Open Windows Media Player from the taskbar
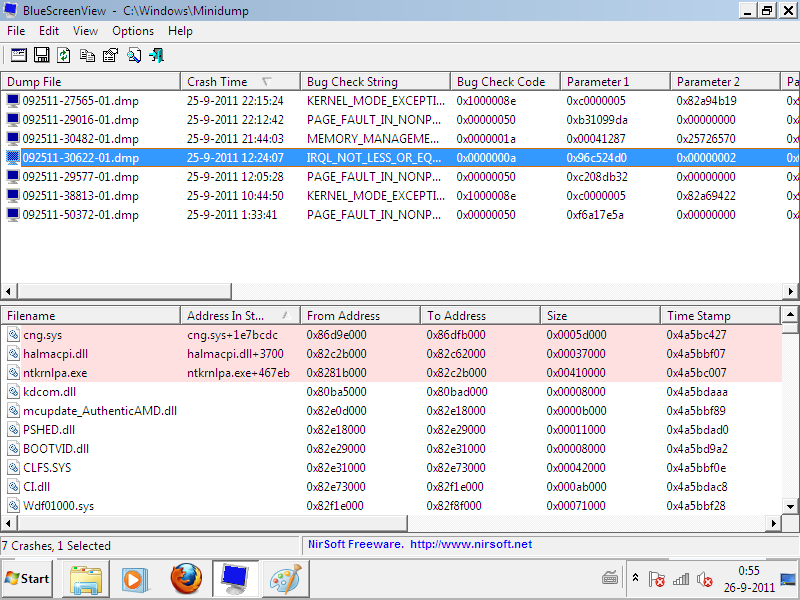The height and width of the screenshot is (600, 800). click(x=135, y=579)
